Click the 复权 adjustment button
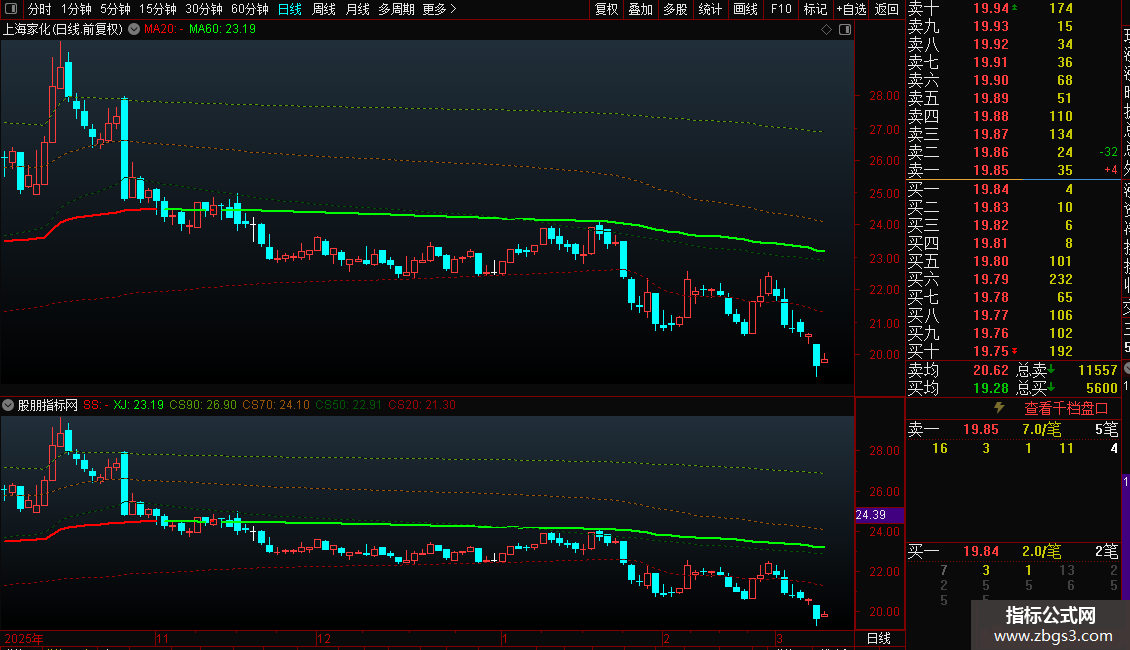Image resolution: width=1130 pixels, height=650 pixels. point(607,9)
